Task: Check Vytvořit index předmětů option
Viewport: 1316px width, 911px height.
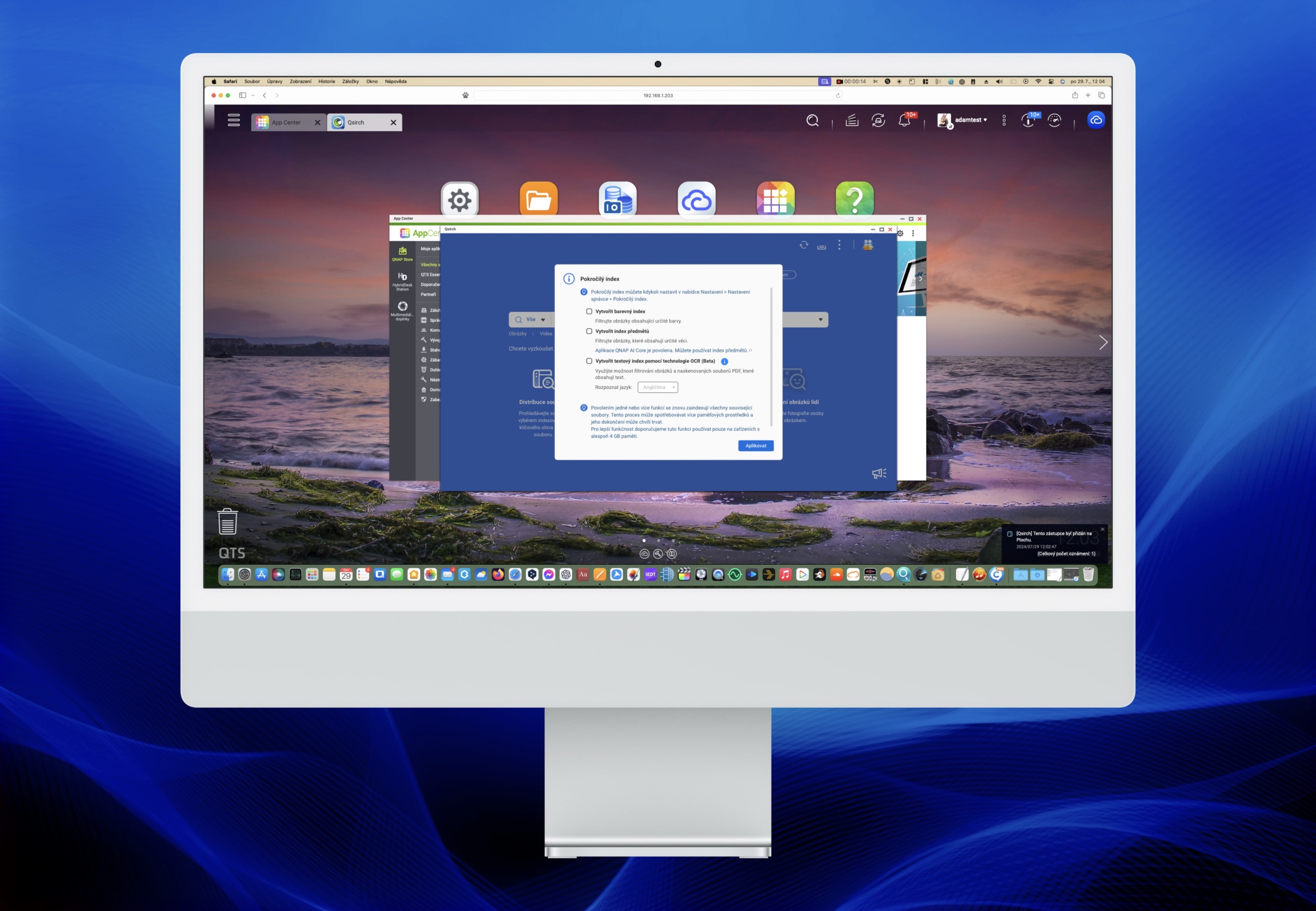Action: click(x=589, y=331)
